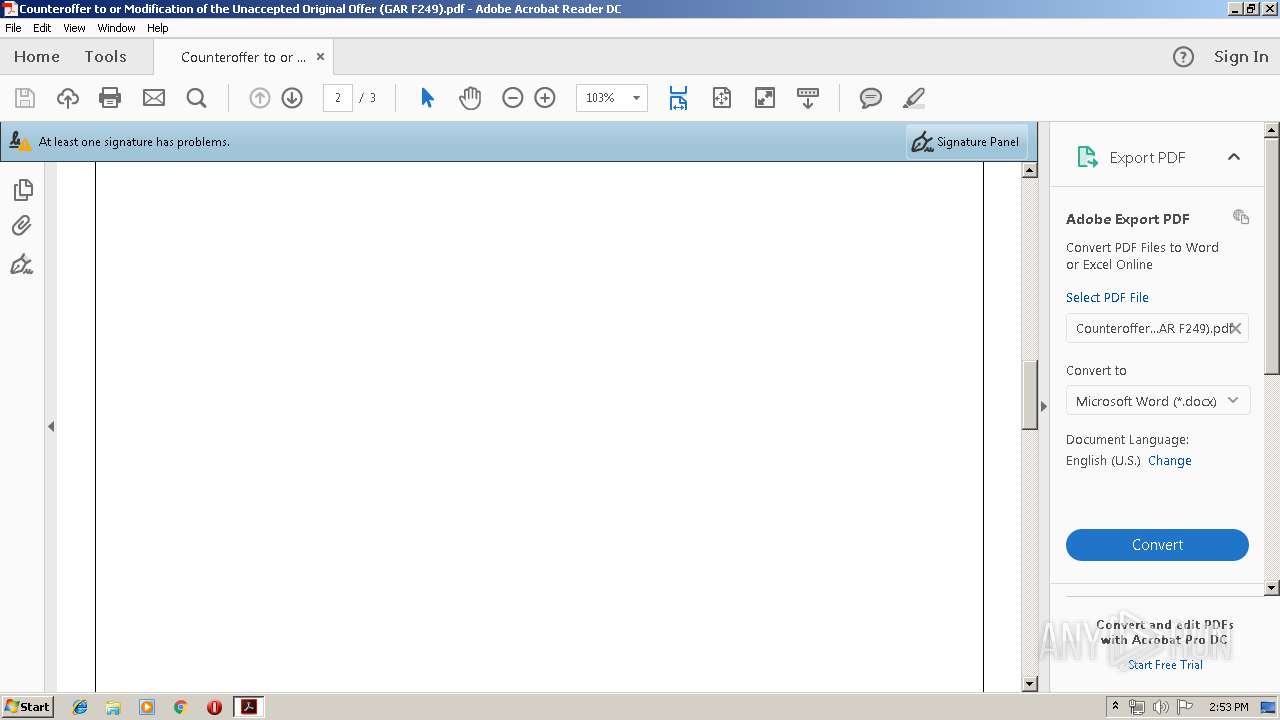
Task: Go to next page arrow
Action: pyautogui.click(x=292, y=98)
